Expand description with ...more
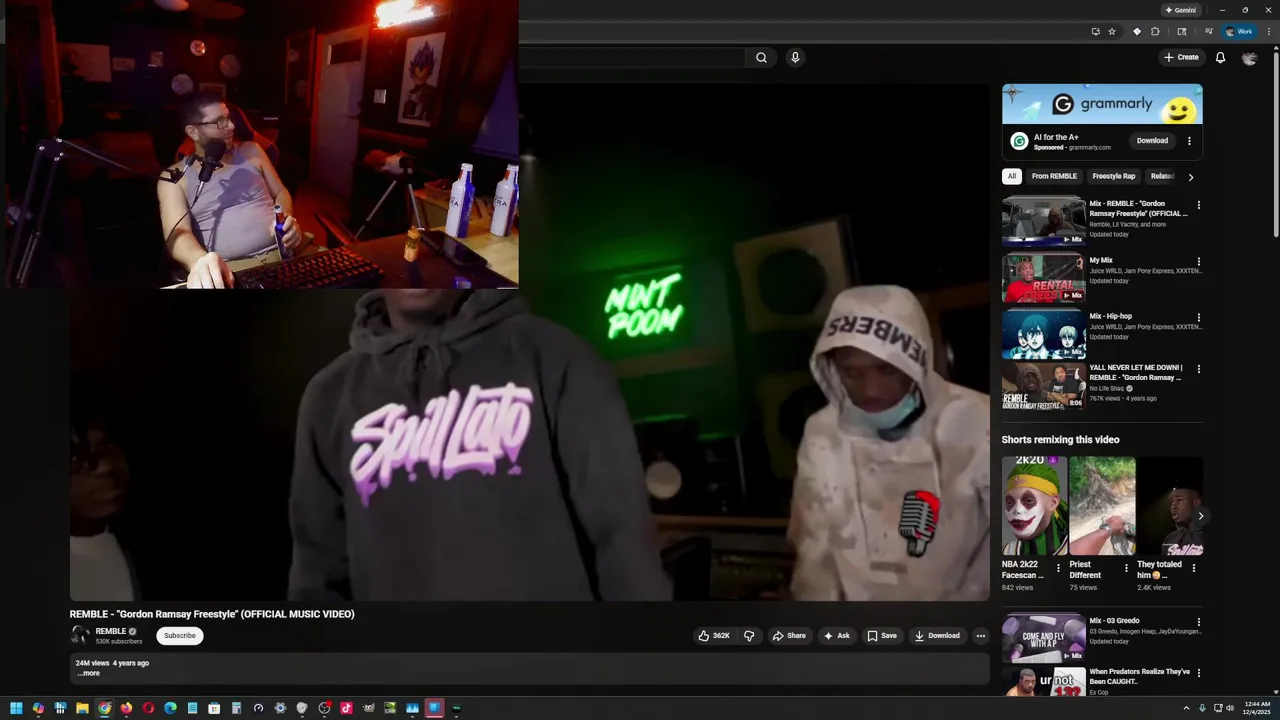The image size is (1280, 720). point(89,673)
